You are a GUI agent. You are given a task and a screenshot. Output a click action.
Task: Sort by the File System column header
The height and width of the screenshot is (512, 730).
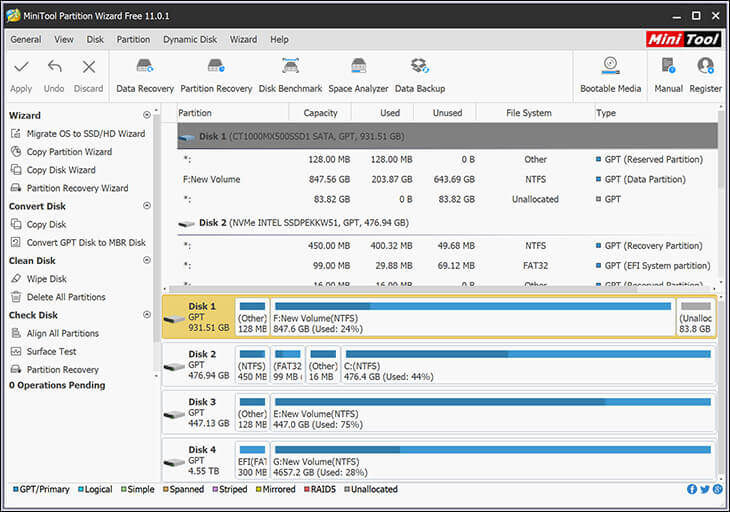point(535,113)
